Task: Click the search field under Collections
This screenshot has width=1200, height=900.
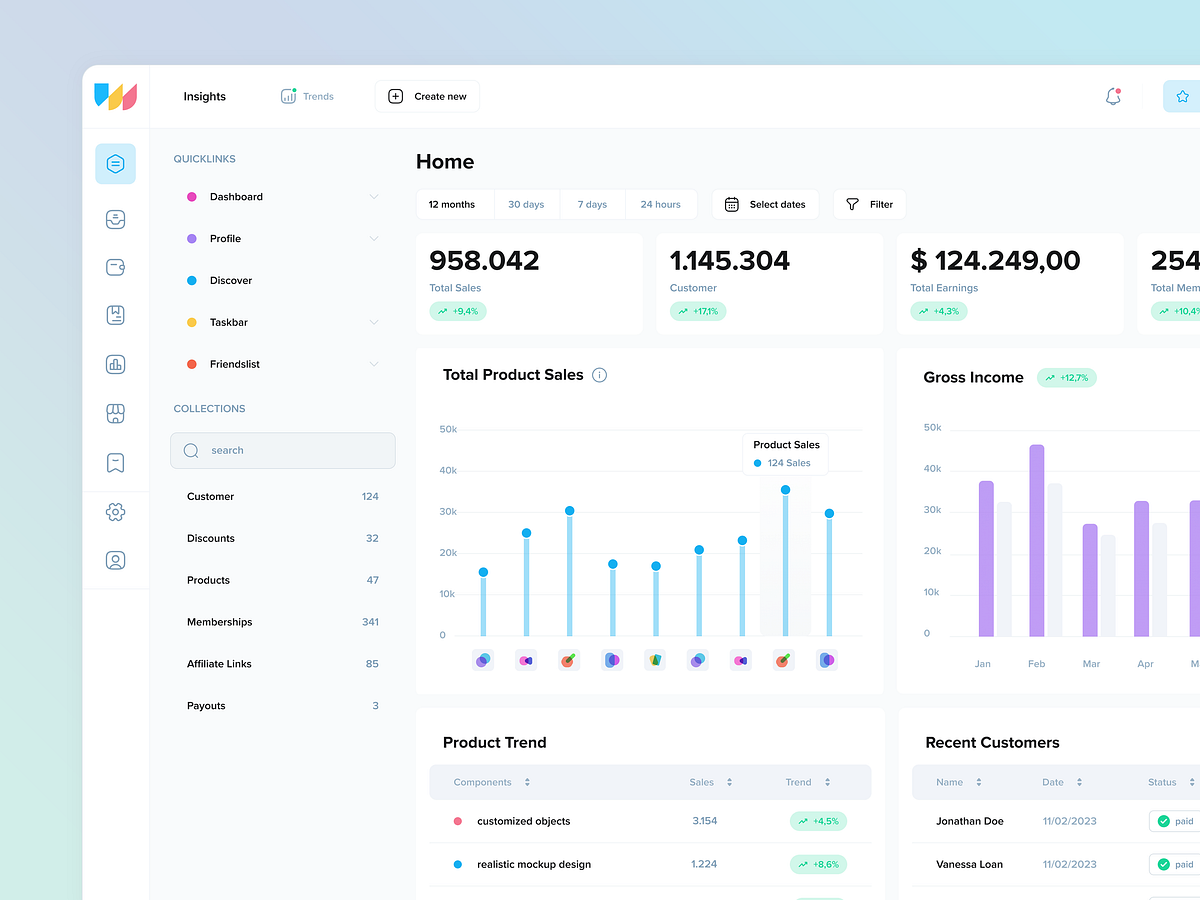Action: click(x=283, y=450)
